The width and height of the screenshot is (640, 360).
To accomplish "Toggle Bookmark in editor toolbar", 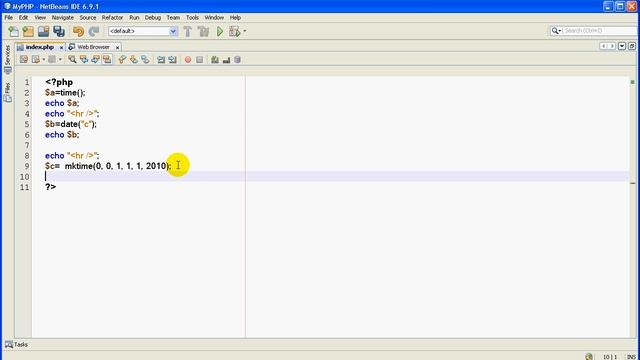I will pyautogui.click(x=145, y=60).
